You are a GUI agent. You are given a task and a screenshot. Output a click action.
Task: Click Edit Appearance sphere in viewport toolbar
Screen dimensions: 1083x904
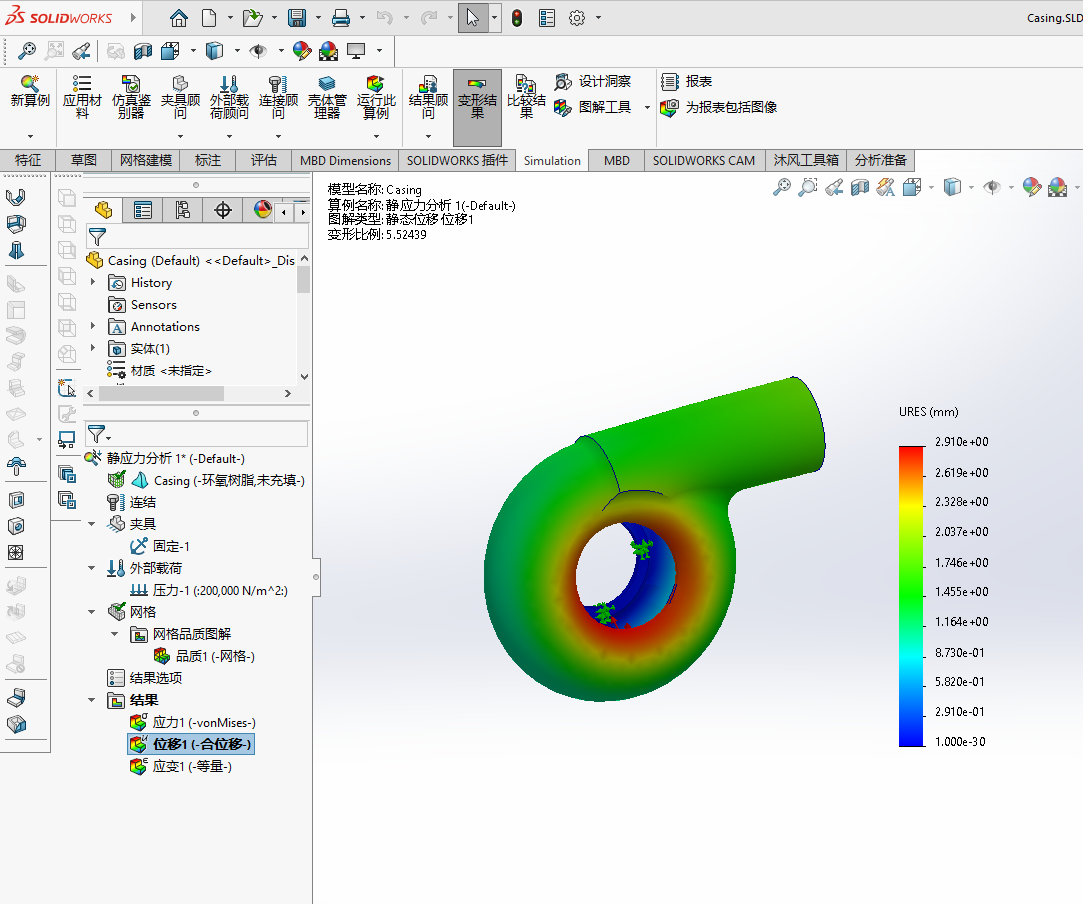1031,186
